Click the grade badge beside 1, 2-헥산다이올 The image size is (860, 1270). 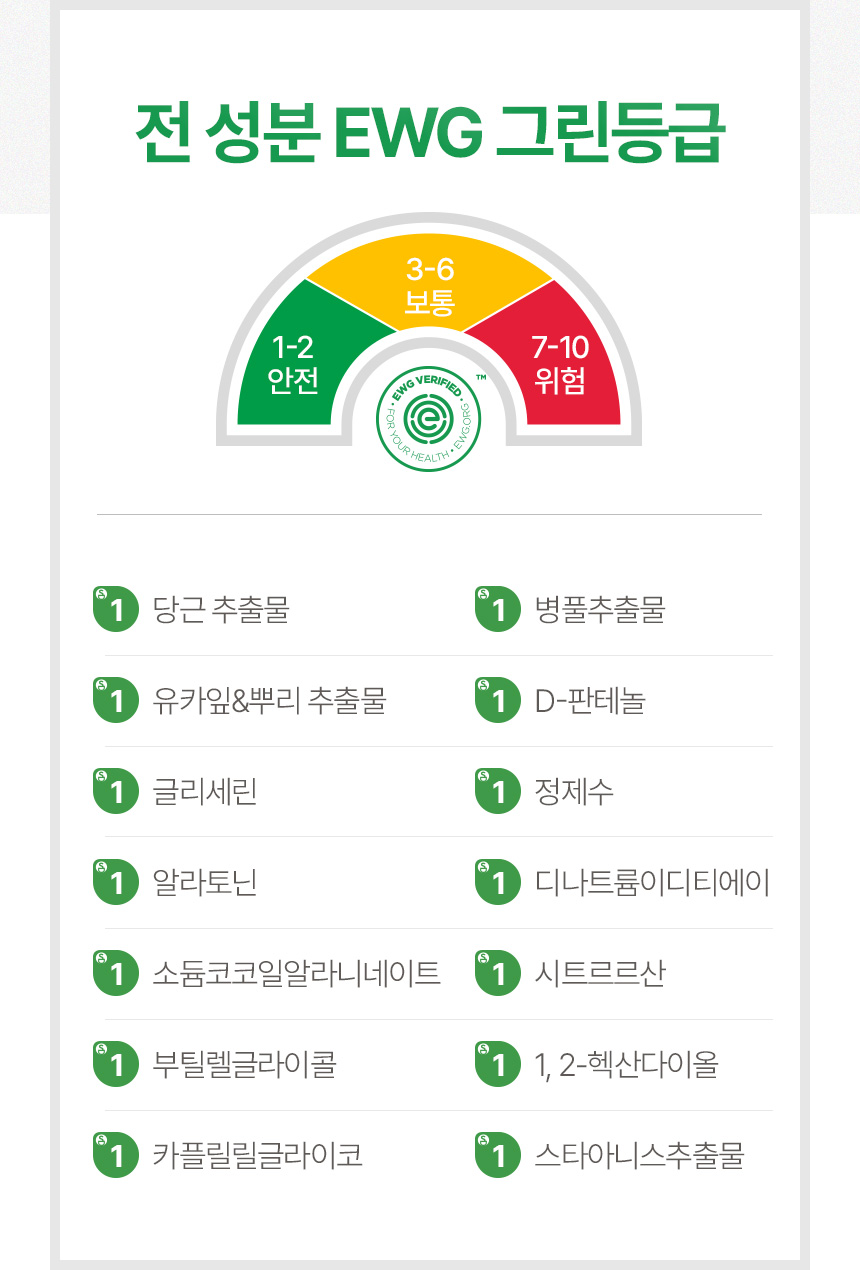(498, 1065)
